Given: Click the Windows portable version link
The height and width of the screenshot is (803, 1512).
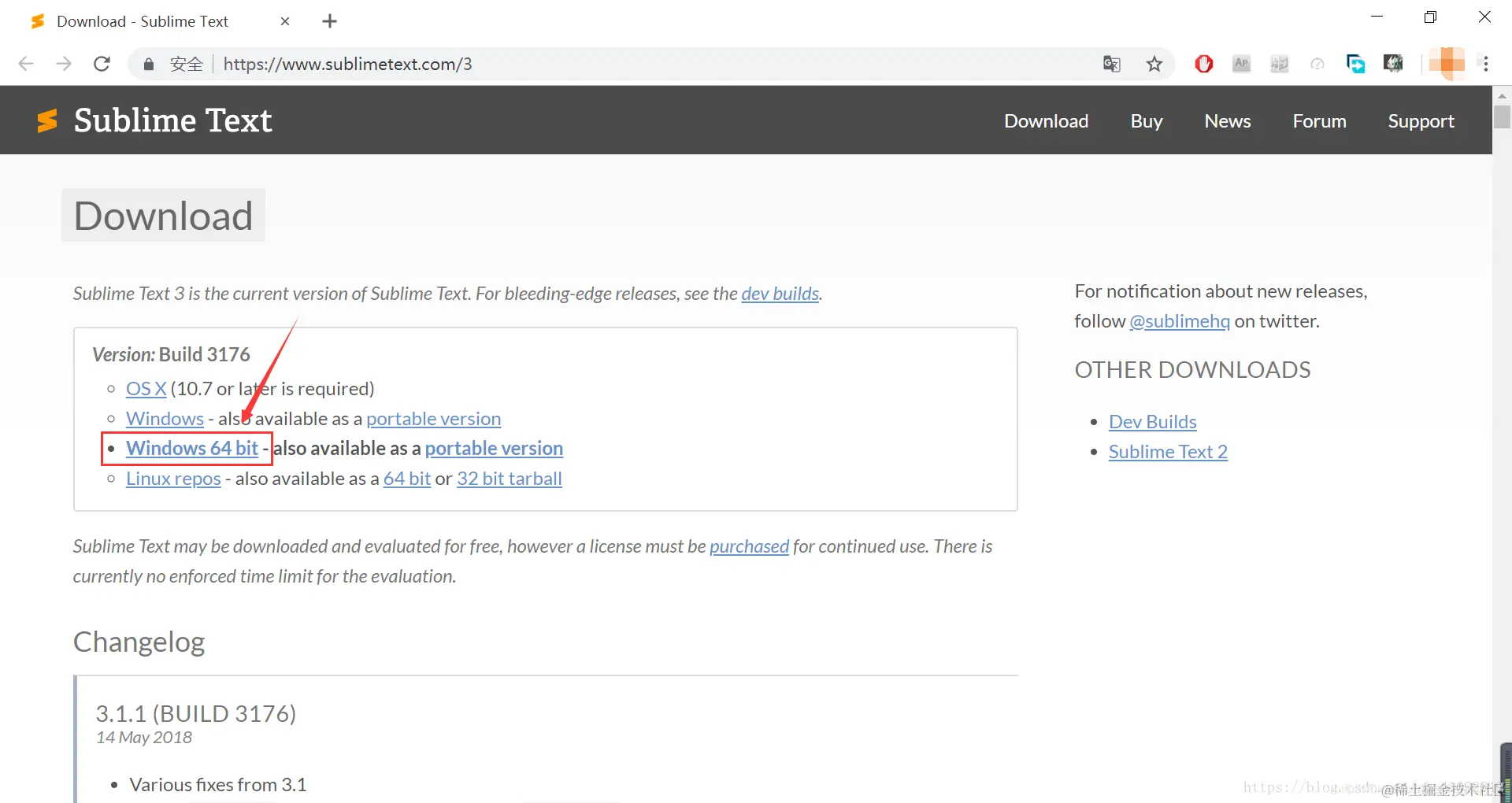Looking at the screenshot, I should coord(433,419).
